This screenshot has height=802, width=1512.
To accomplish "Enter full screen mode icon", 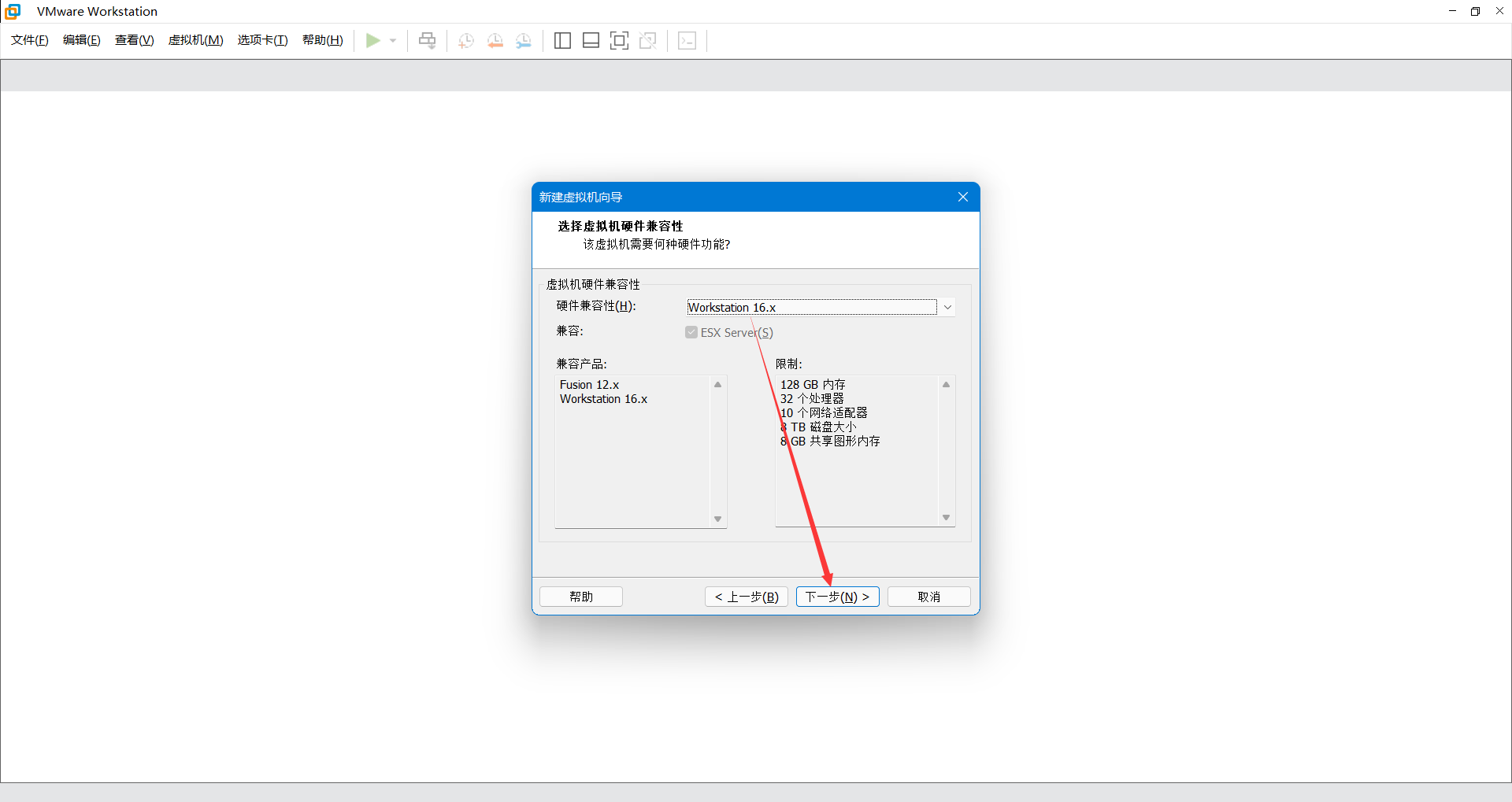I will (x=620, y=41).
